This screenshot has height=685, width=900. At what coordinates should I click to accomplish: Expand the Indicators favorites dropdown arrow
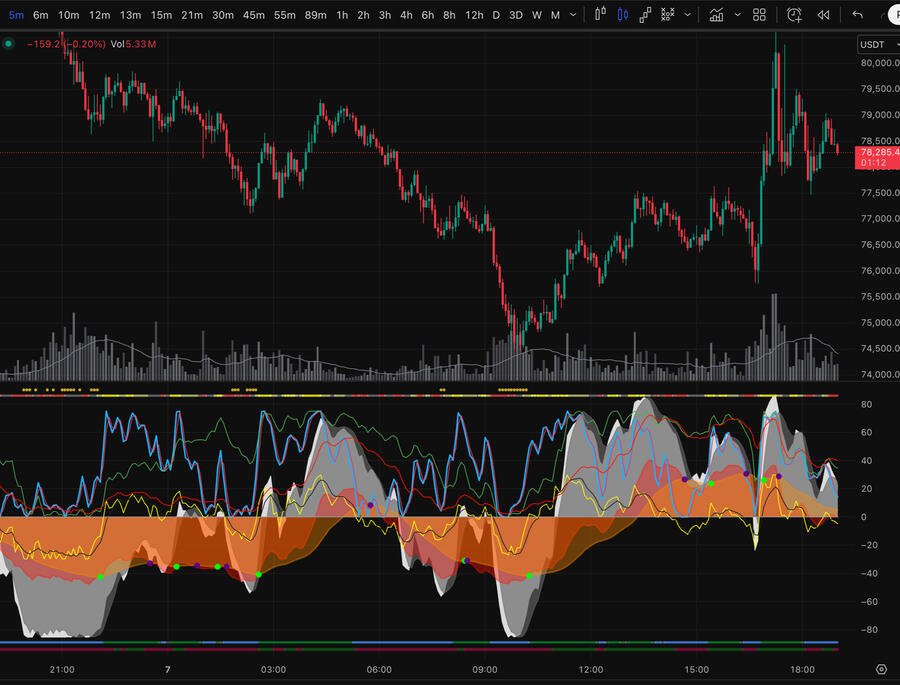coord(738,15)
